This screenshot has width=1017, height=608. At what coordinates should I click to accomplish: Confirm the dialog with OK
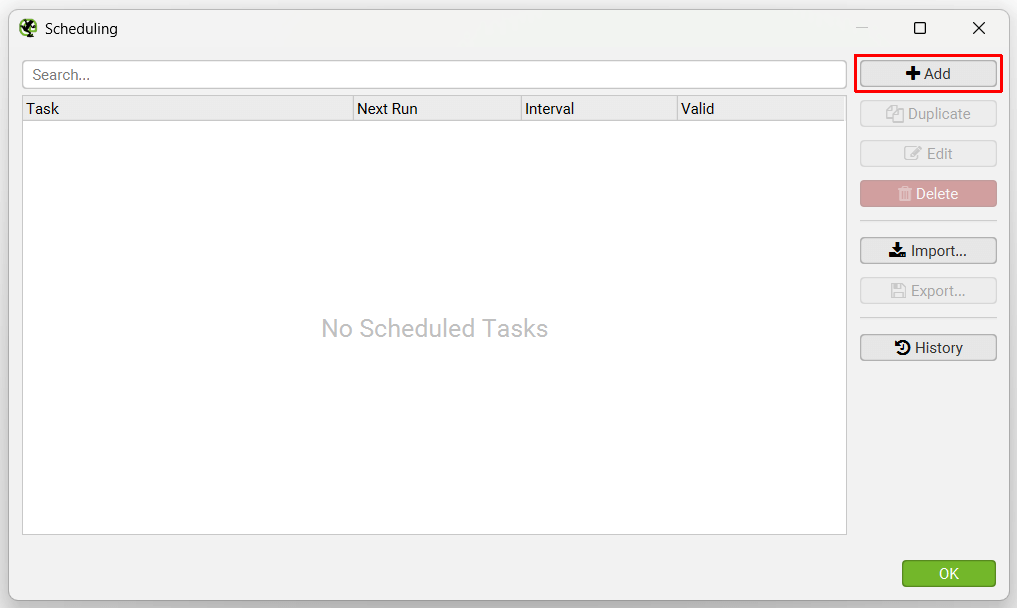pyautogui.click(x=948, y=573)
